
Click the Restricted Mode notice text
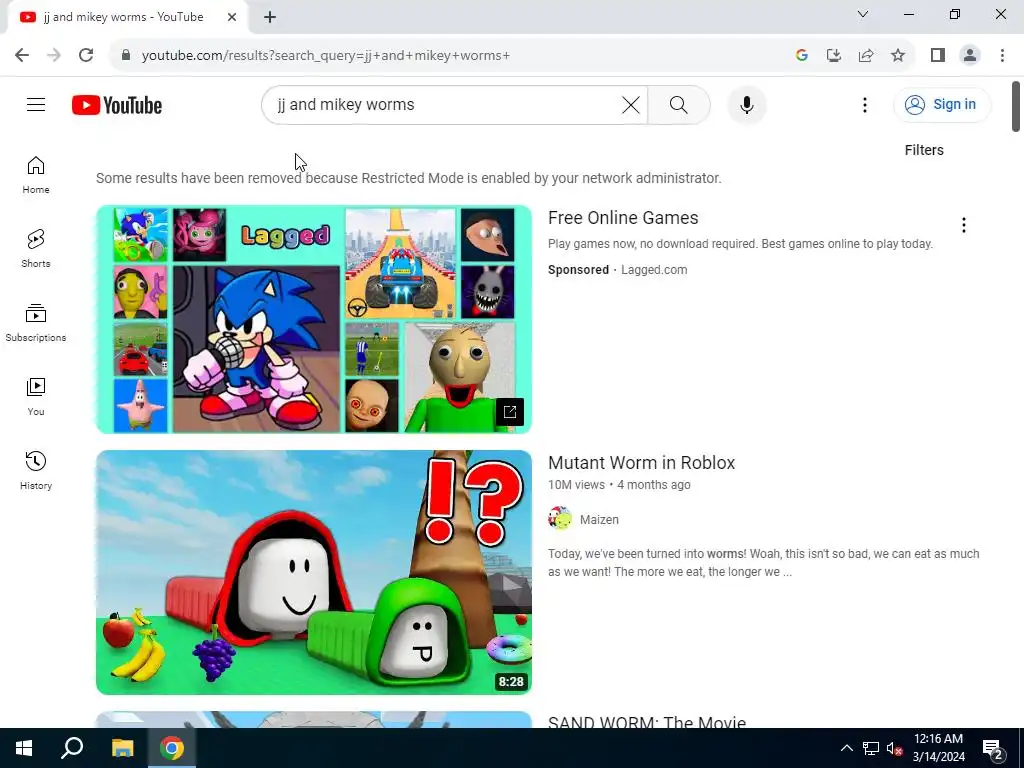(409, 178)
